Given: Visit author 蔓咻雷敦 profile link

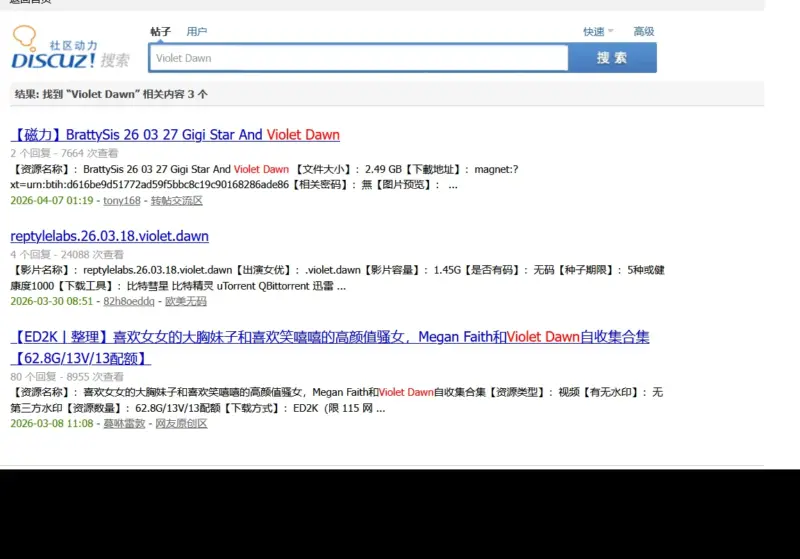Looking at the screenshot, I should pyautogui.click(x=124, y=423).
